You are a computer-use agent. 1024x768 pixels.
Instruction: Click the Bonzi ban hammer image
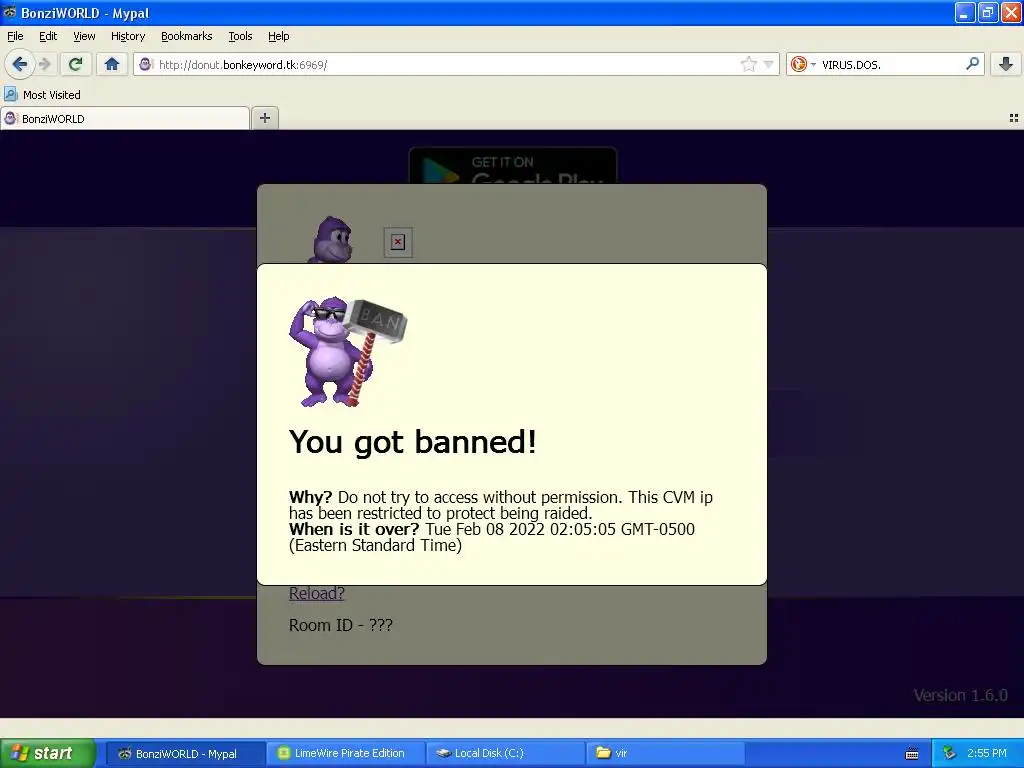click(x=347, y=351)
